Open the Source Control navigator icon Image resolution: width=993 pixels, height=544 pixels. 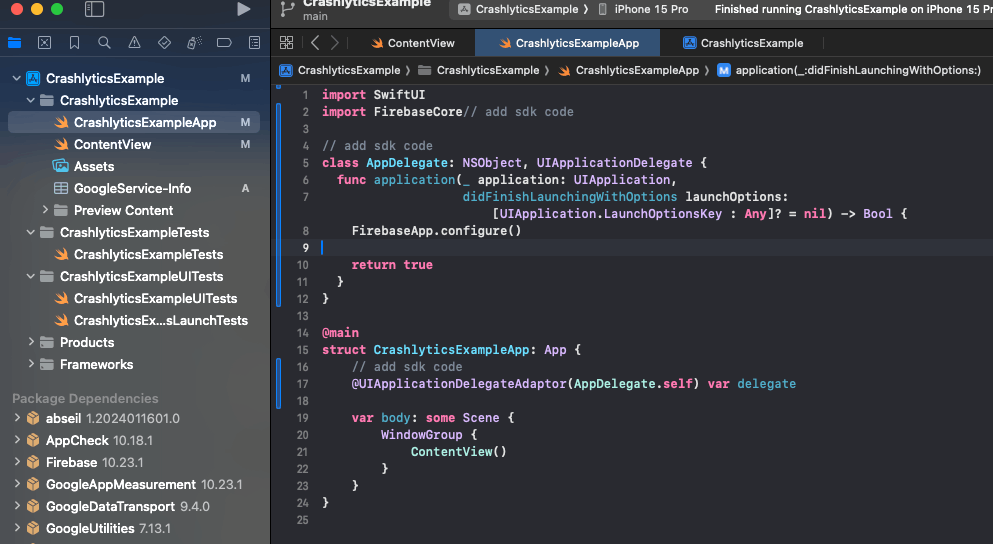coord(44,42)
